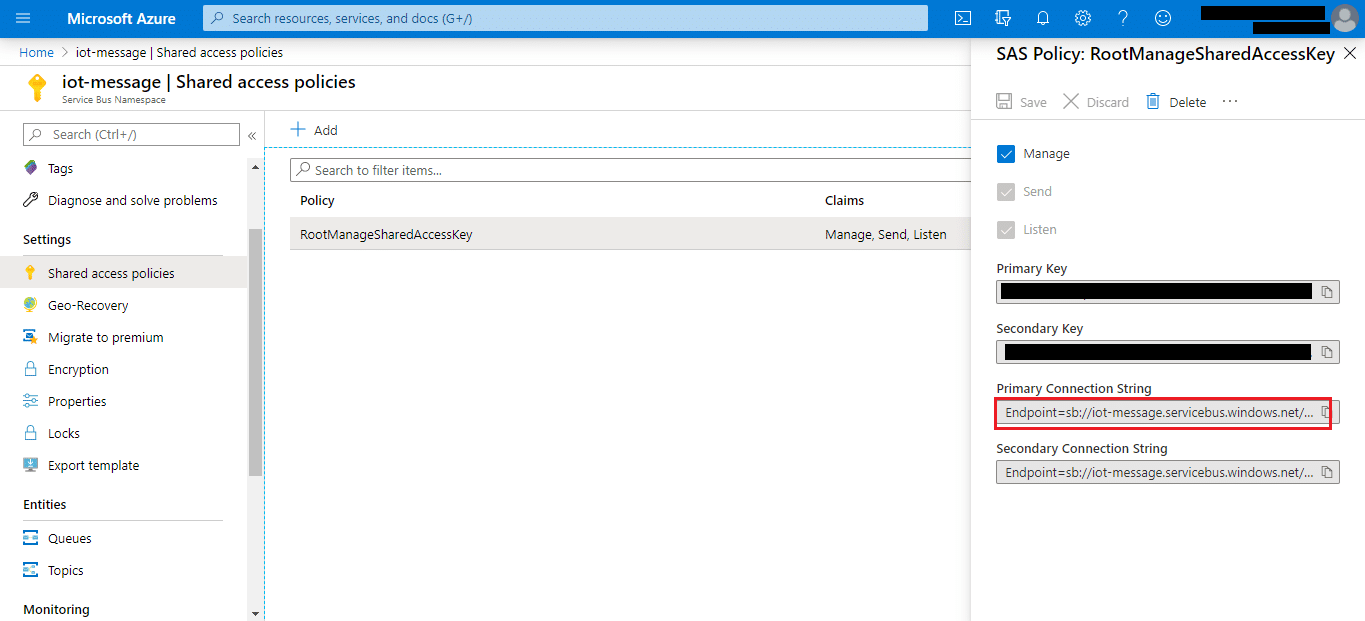Go to Home breadcrumb link
This screenshot has width=1365, height=621.
(36, 52)
